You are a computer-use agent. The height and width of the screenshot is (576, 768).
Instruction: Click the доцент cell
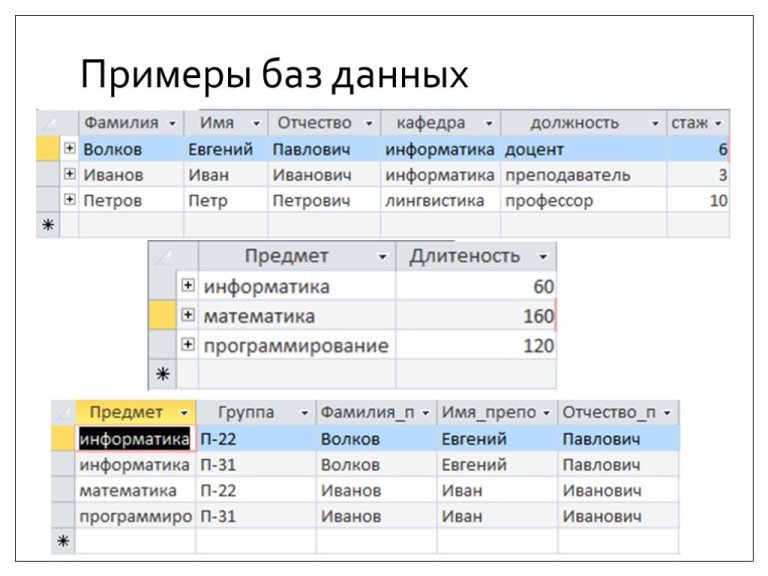click(583, 149)
